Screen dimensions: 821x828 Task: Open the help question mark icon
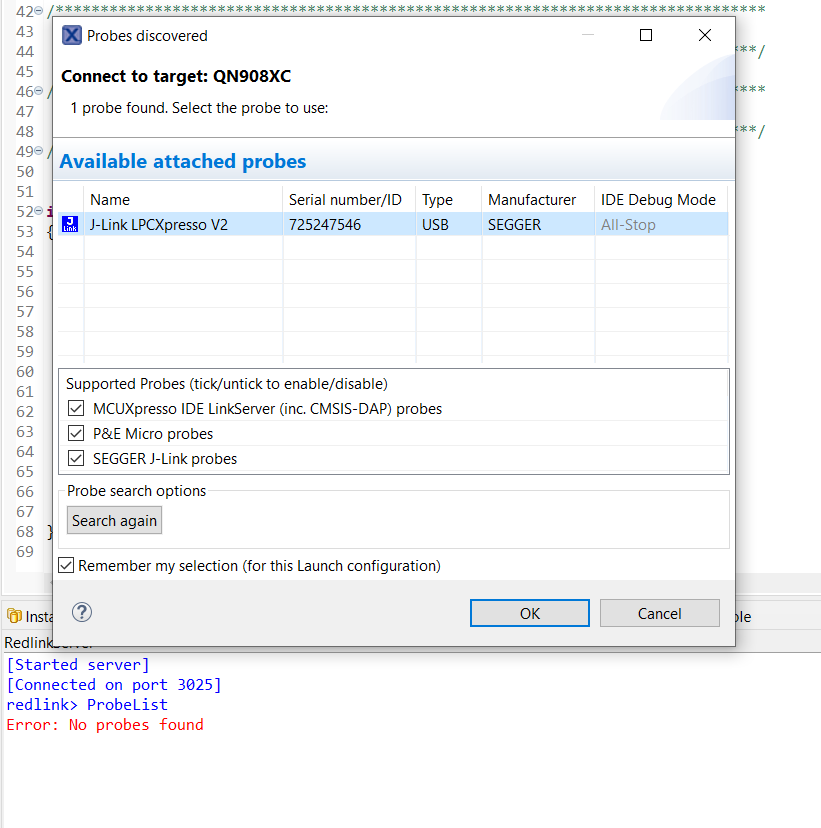click(82, 612)
